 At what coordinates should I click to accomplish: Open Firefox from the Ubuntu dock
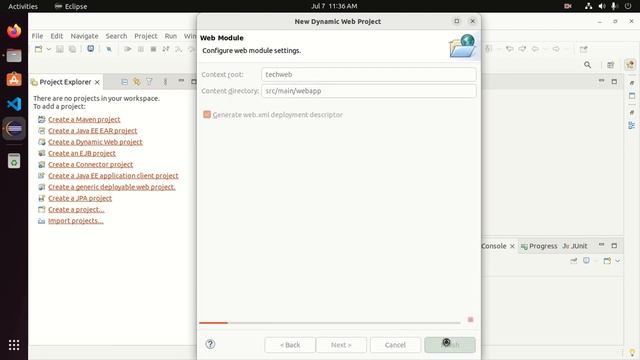coord(14,31)
